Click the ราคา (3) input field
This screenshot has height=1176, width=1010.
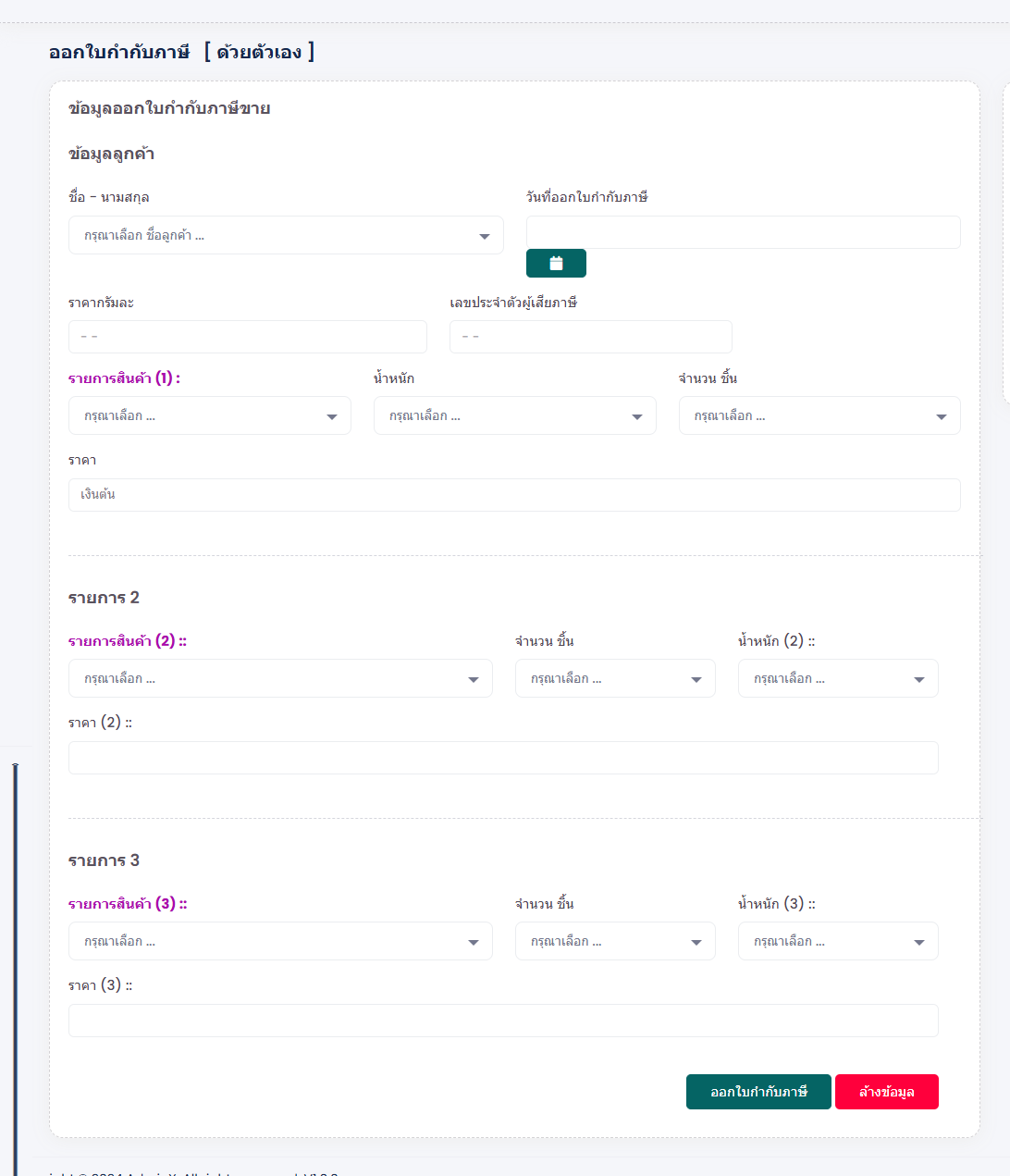[x=503, y=1021]
